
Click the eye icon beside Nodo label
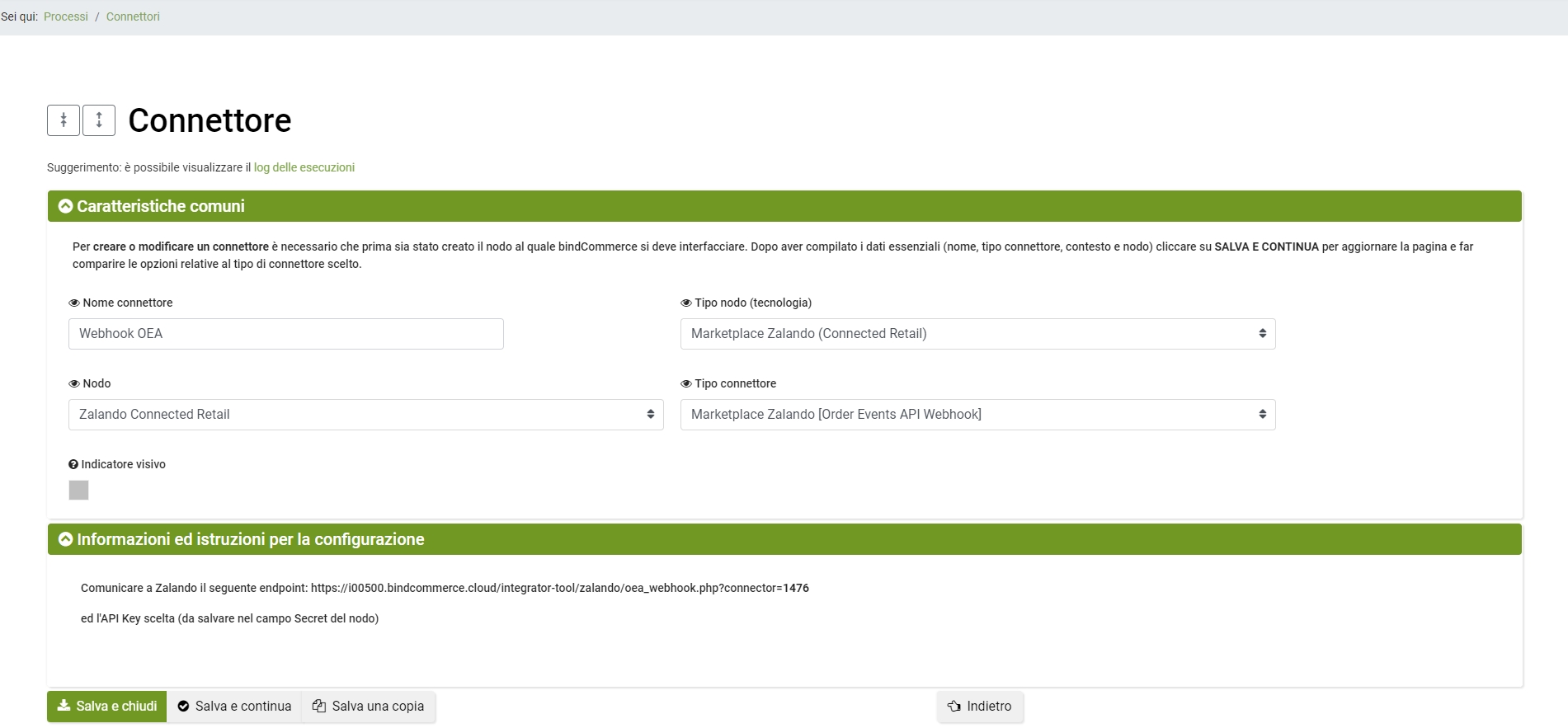[x=74, y=384]
